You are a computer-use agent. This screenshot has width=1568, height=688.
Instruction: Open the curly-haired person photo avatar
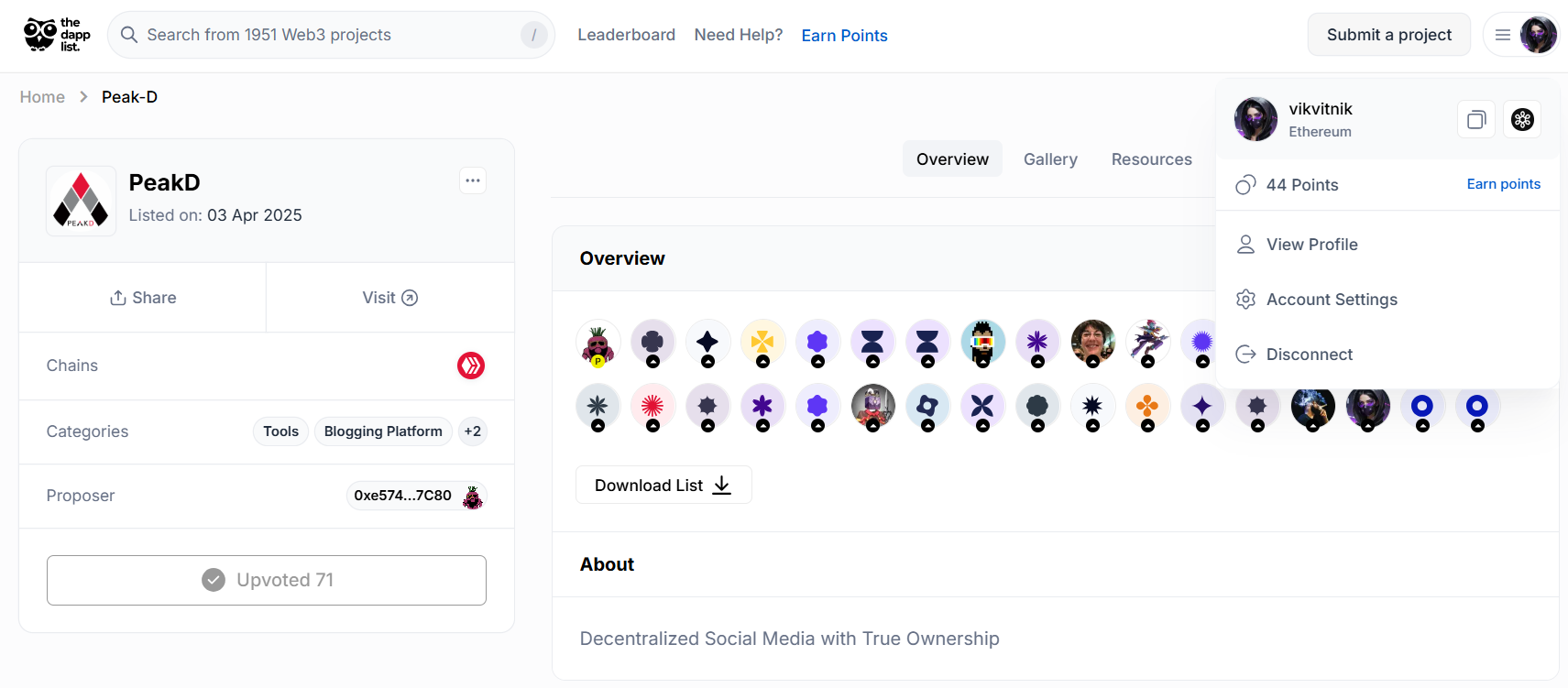[x=1092, y=343]
